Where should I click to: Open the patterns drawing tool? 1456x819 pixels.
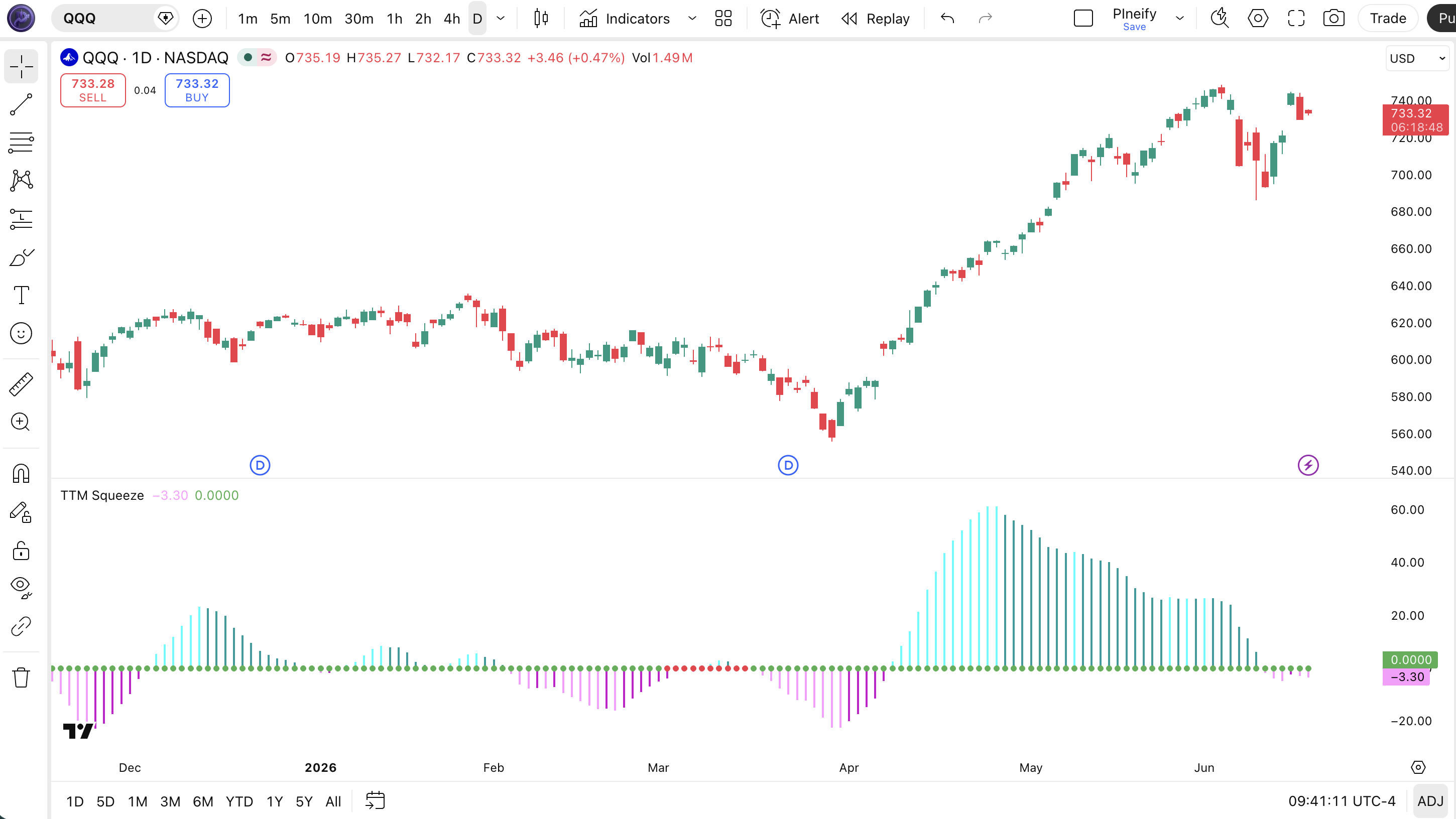21,180
